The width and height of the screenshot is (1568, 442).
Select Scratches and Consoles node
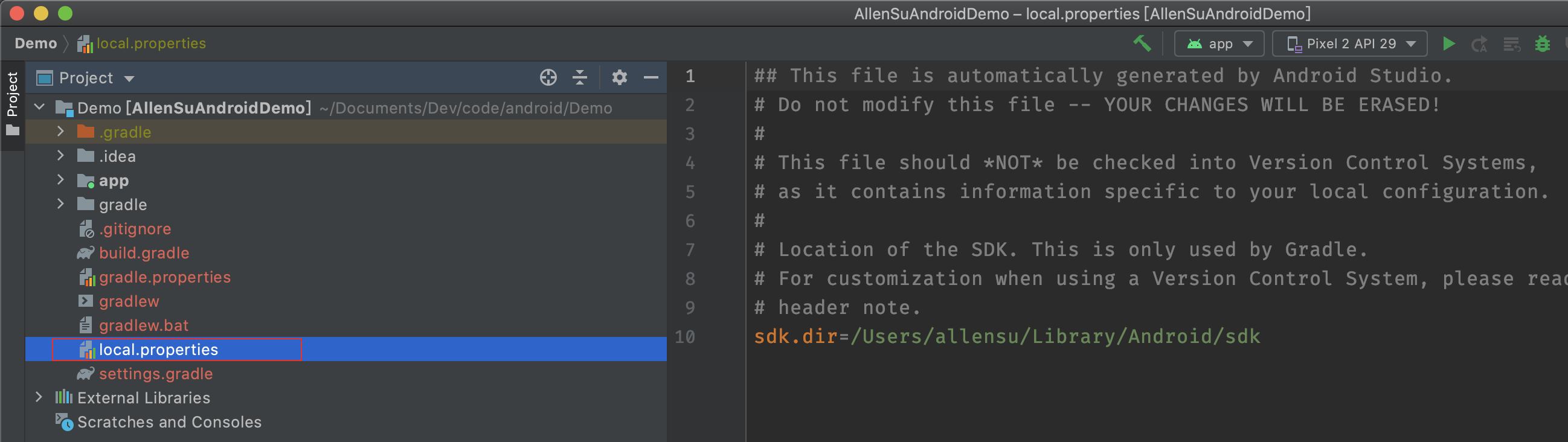click(345, 422)
